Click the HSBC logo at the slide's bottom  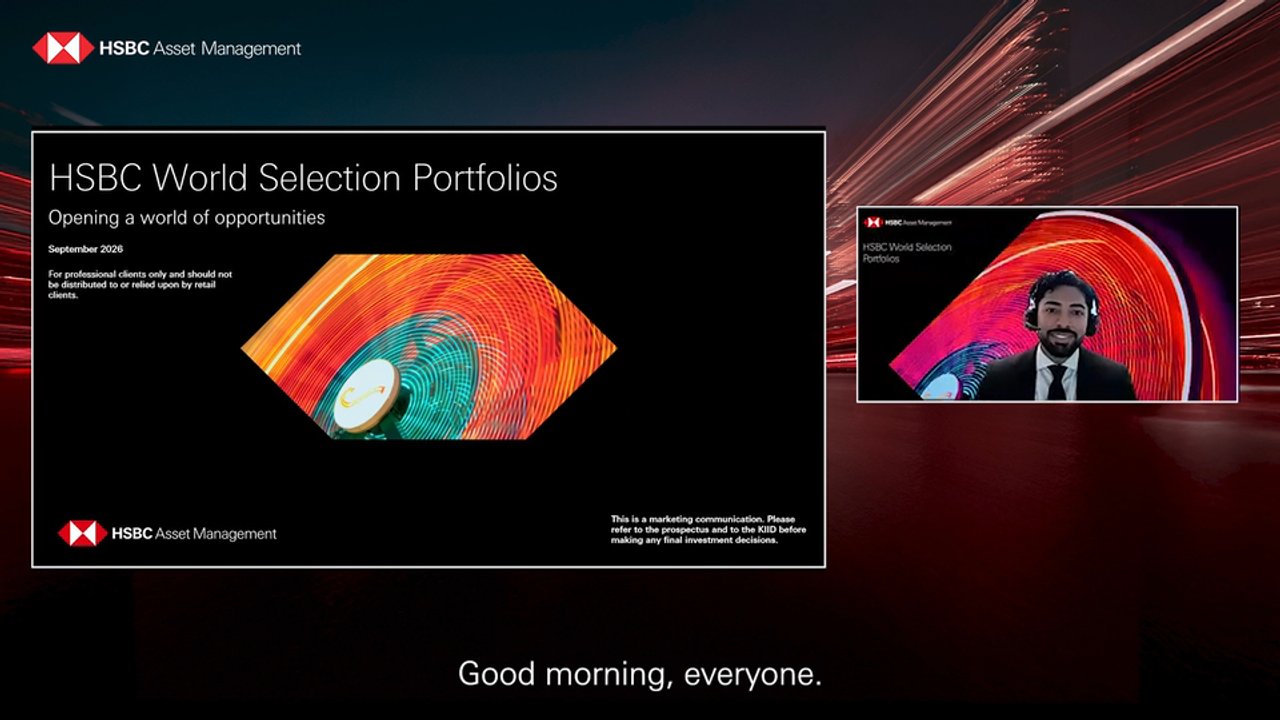[82, 534]
